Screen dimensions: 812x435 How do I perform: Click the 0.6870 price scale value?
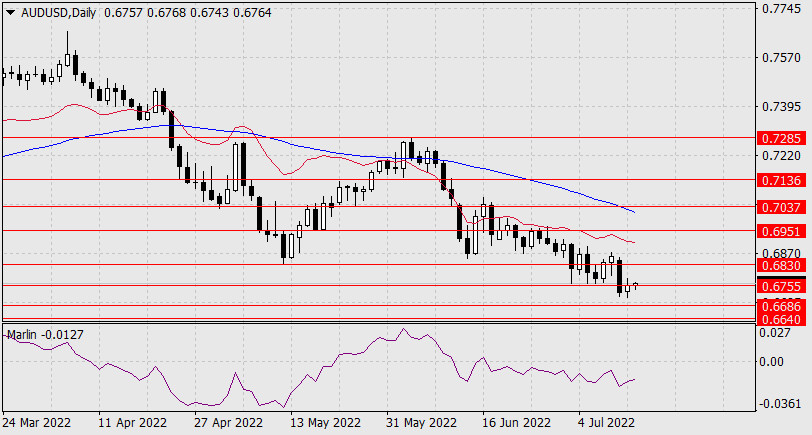coord(781,253)
